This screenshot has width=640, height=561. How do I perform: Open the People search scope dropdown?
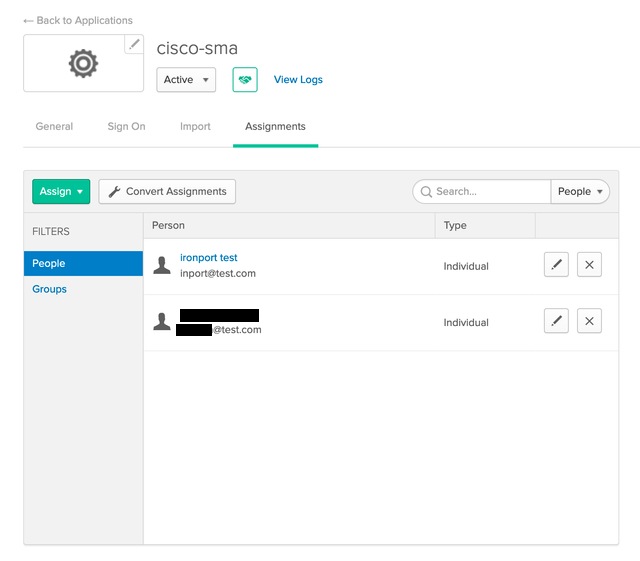coord(580,191)
